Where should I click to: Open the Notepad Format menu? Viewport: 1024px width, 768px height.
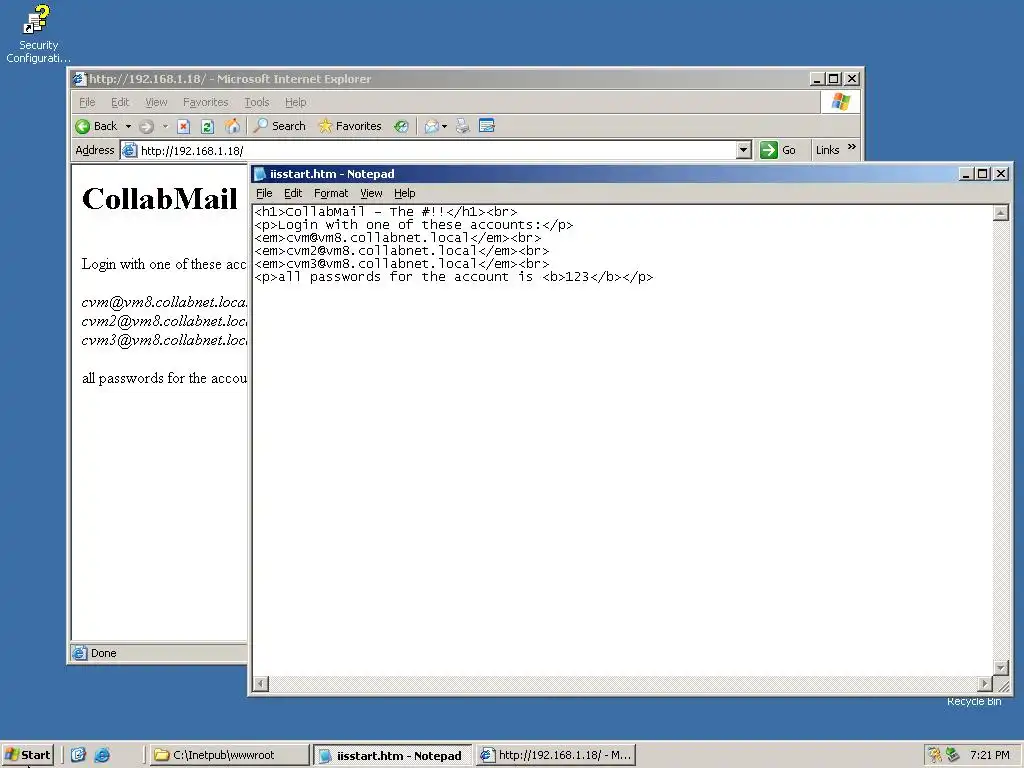(x=330, y=193)
